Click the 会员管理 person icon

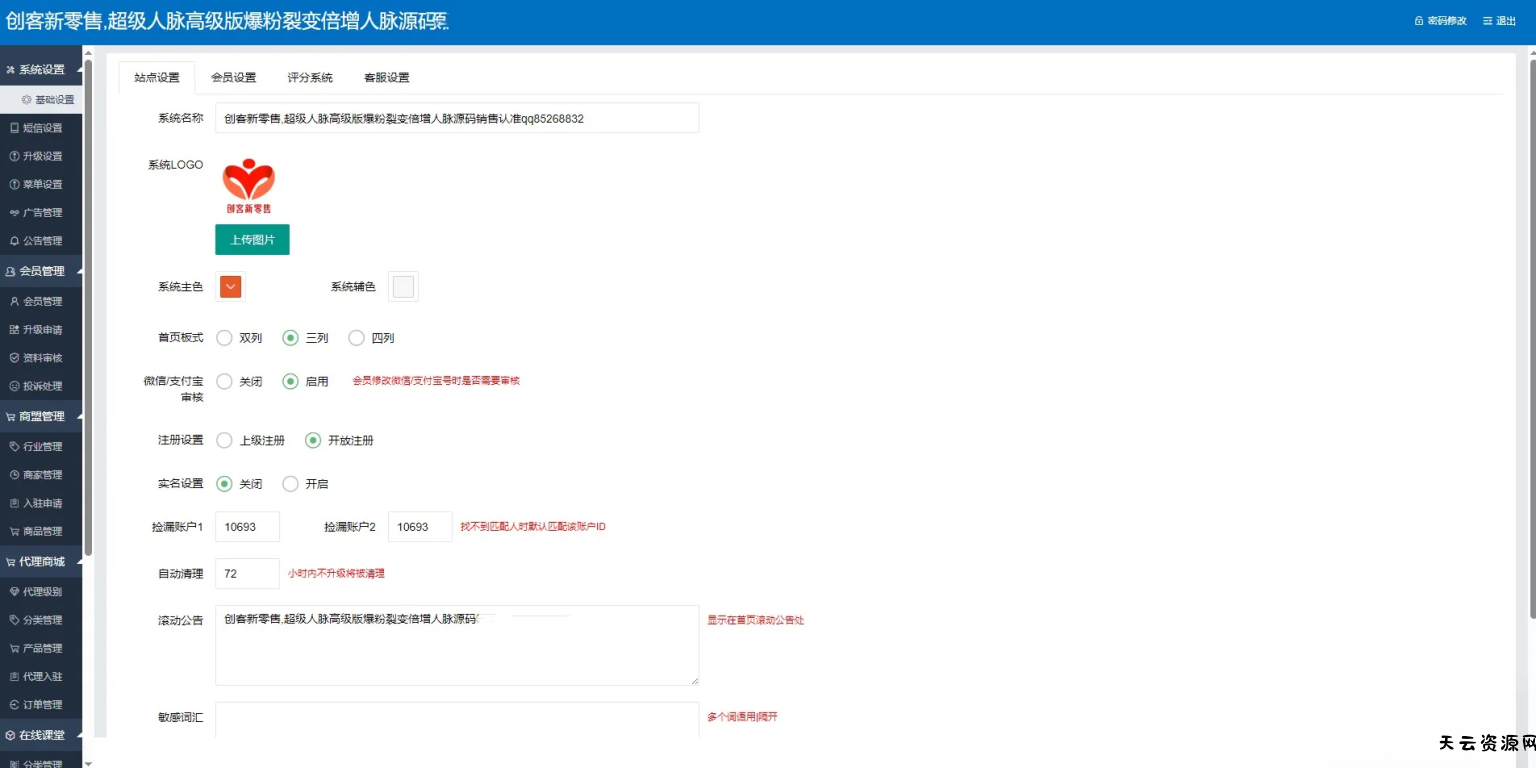[x=14, y=302]
